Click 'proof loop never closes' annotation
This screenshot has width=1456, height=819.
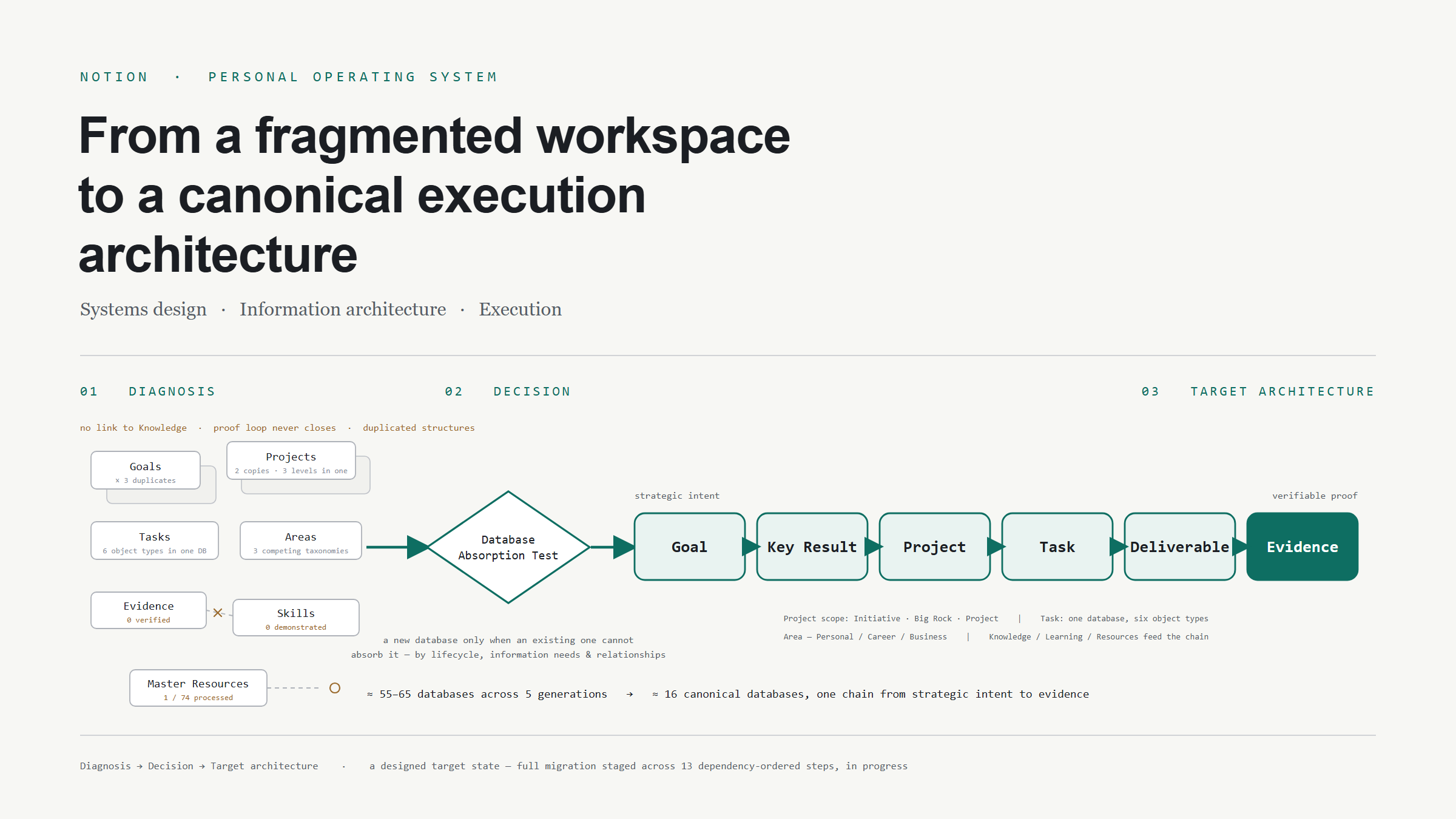(x=275, y=428)
